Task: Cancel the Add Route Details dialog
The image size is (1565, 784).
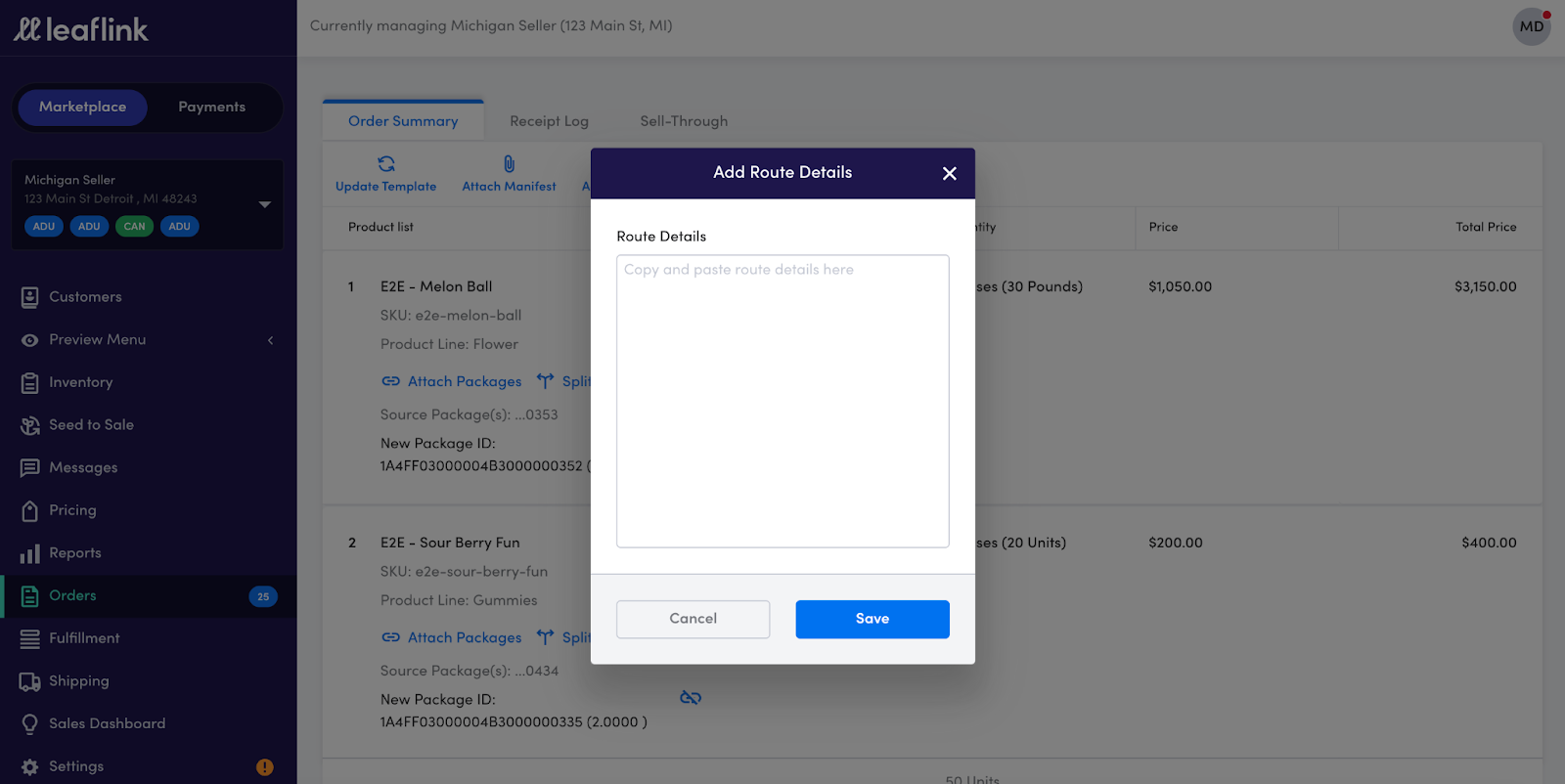Action: coord(693,619)
